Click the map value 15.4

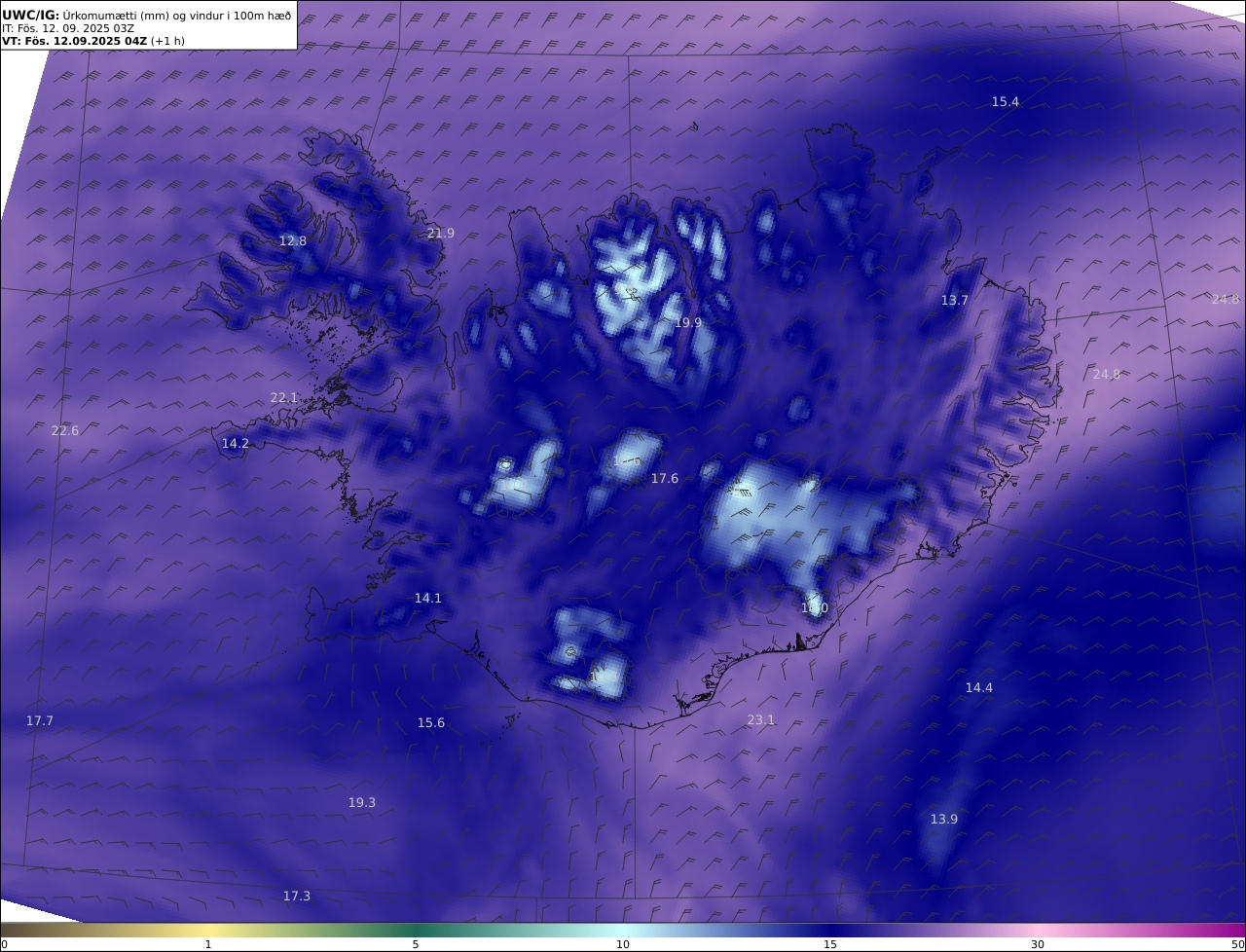click(x=1006, y=102)
